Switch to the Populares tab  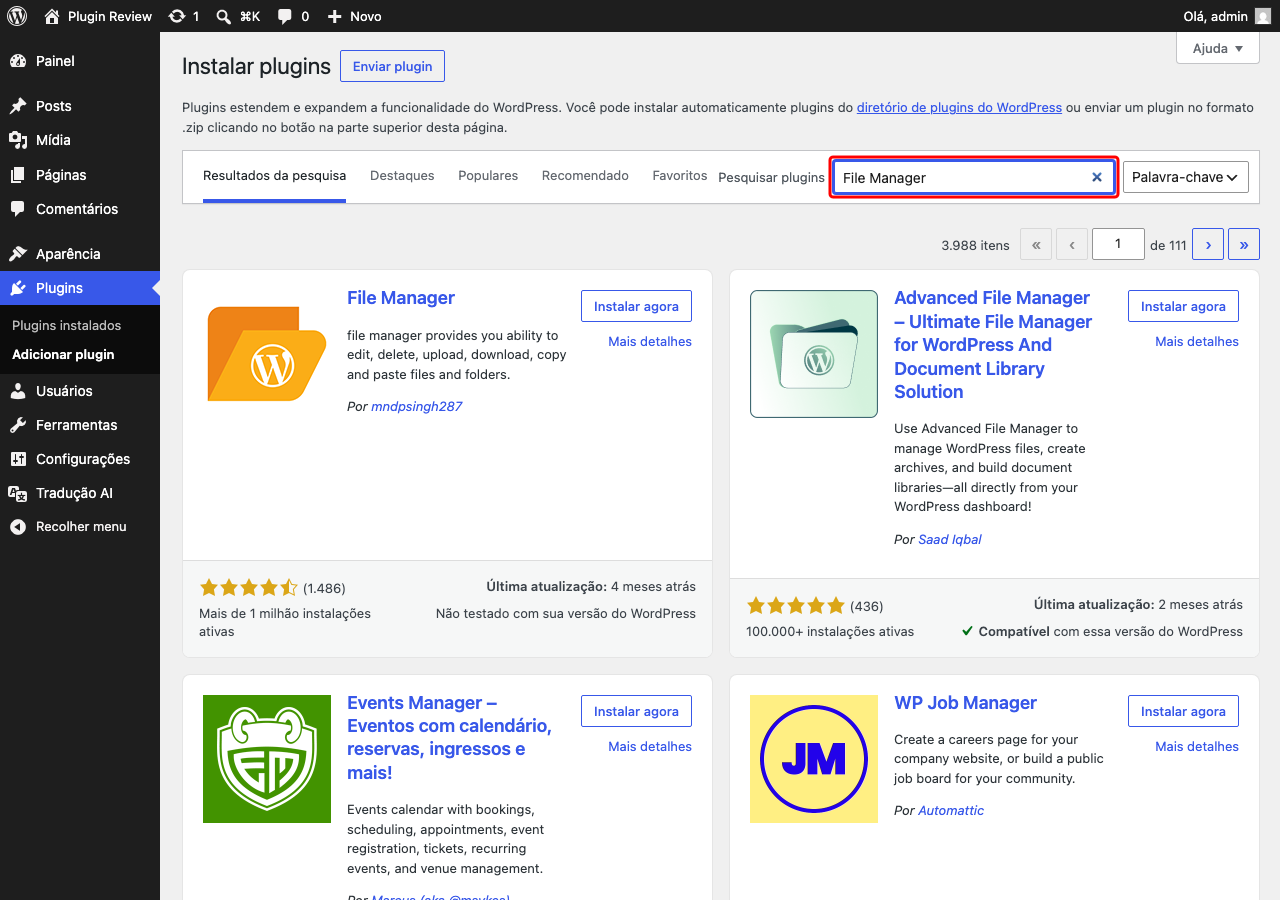coord(488,176)
